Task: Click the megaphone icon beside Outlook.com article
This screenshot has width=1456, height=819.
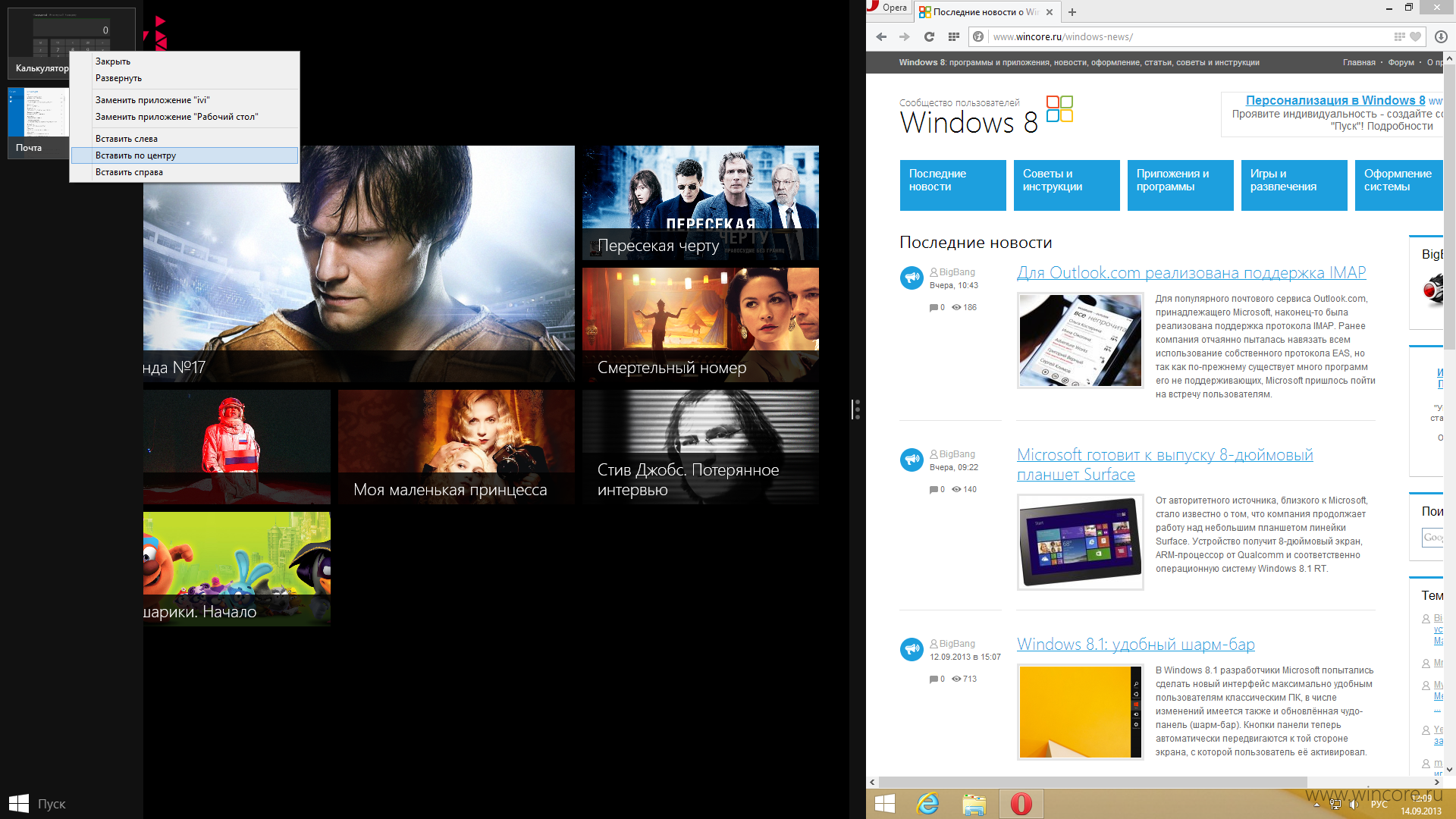Action: coord(912,278)
